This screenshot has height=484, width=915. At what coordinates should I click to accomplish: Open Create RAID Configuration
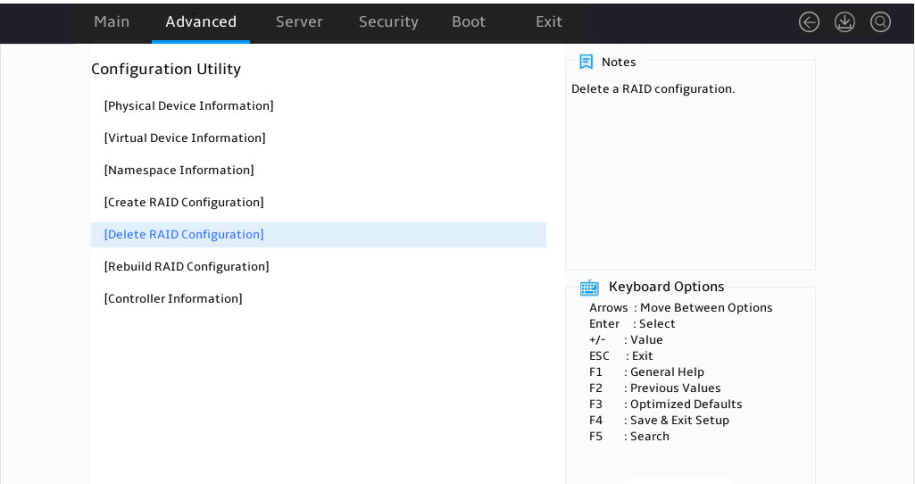[x=184, y=202]
